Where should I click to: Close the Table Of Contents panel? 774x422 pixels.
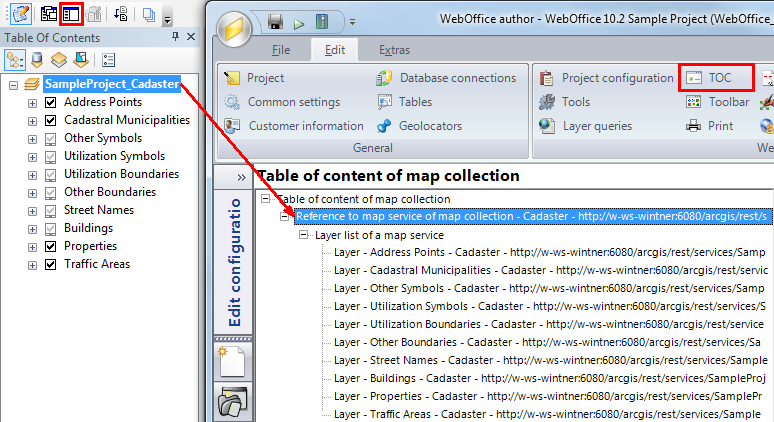click(x=191, y=37)
